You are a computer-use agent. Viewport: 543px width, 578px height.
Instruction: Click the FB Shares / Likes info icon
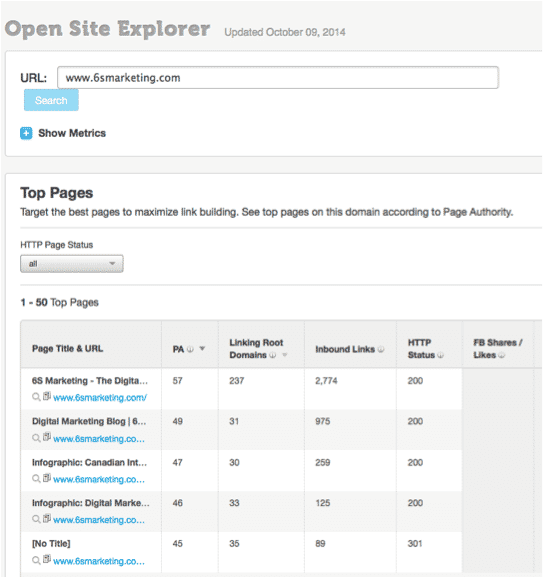[x=501, y=355]
